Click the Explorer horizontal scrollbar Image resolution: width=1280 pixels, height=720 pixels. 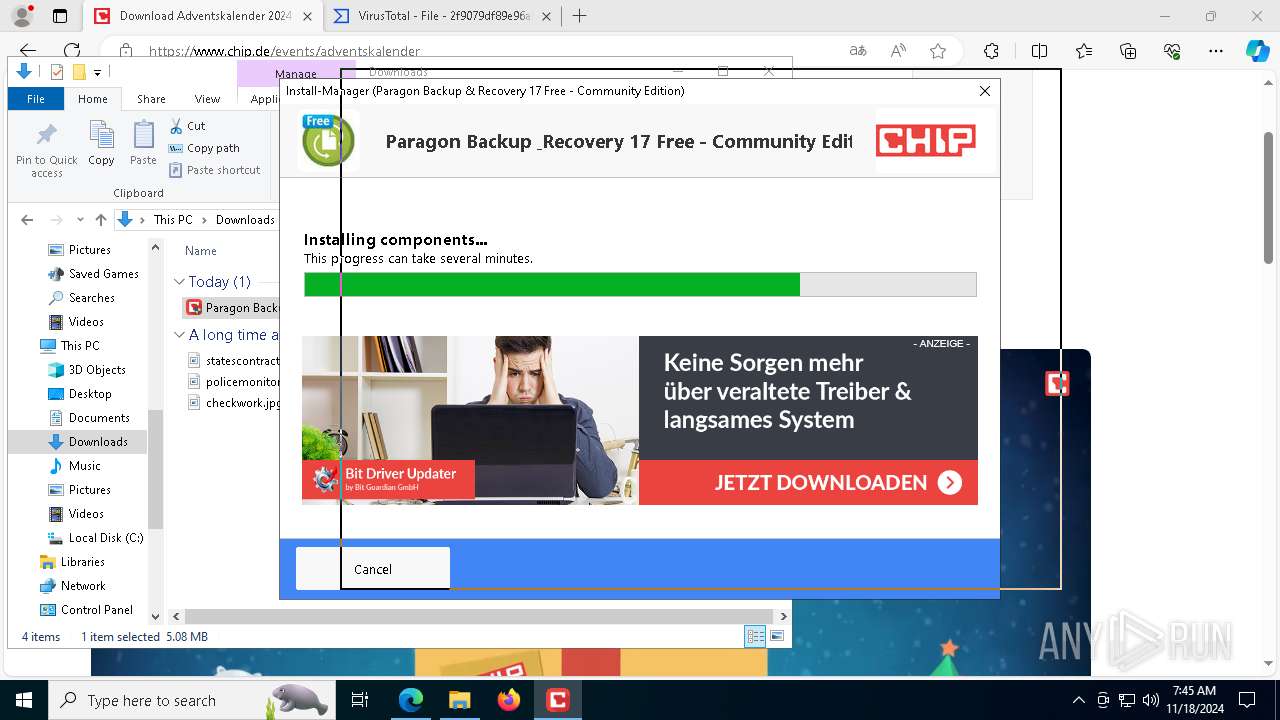click(x=478, y=617)
